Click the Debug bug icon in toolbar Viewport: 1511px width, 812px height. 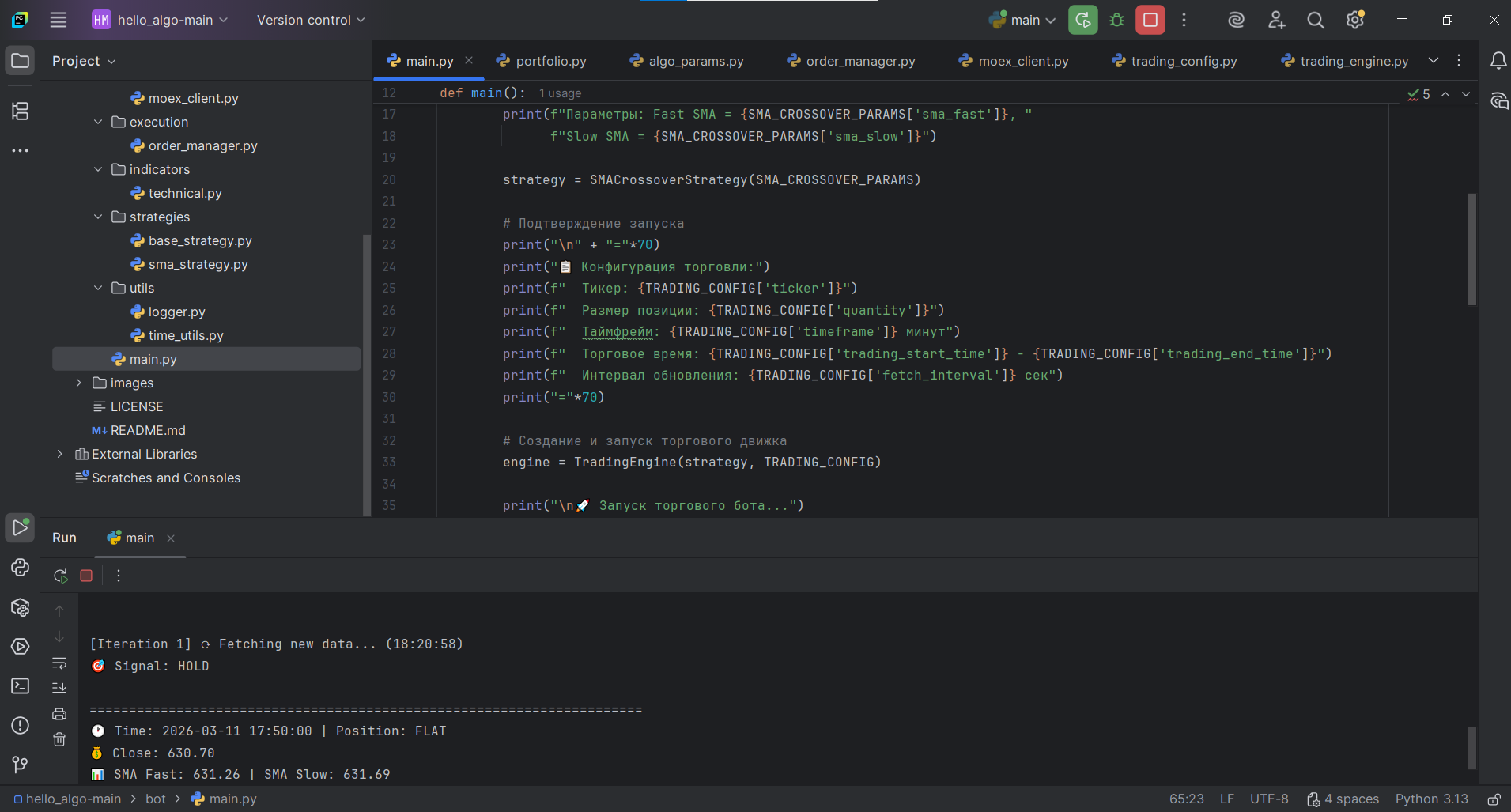click(x=1116, y=20)
